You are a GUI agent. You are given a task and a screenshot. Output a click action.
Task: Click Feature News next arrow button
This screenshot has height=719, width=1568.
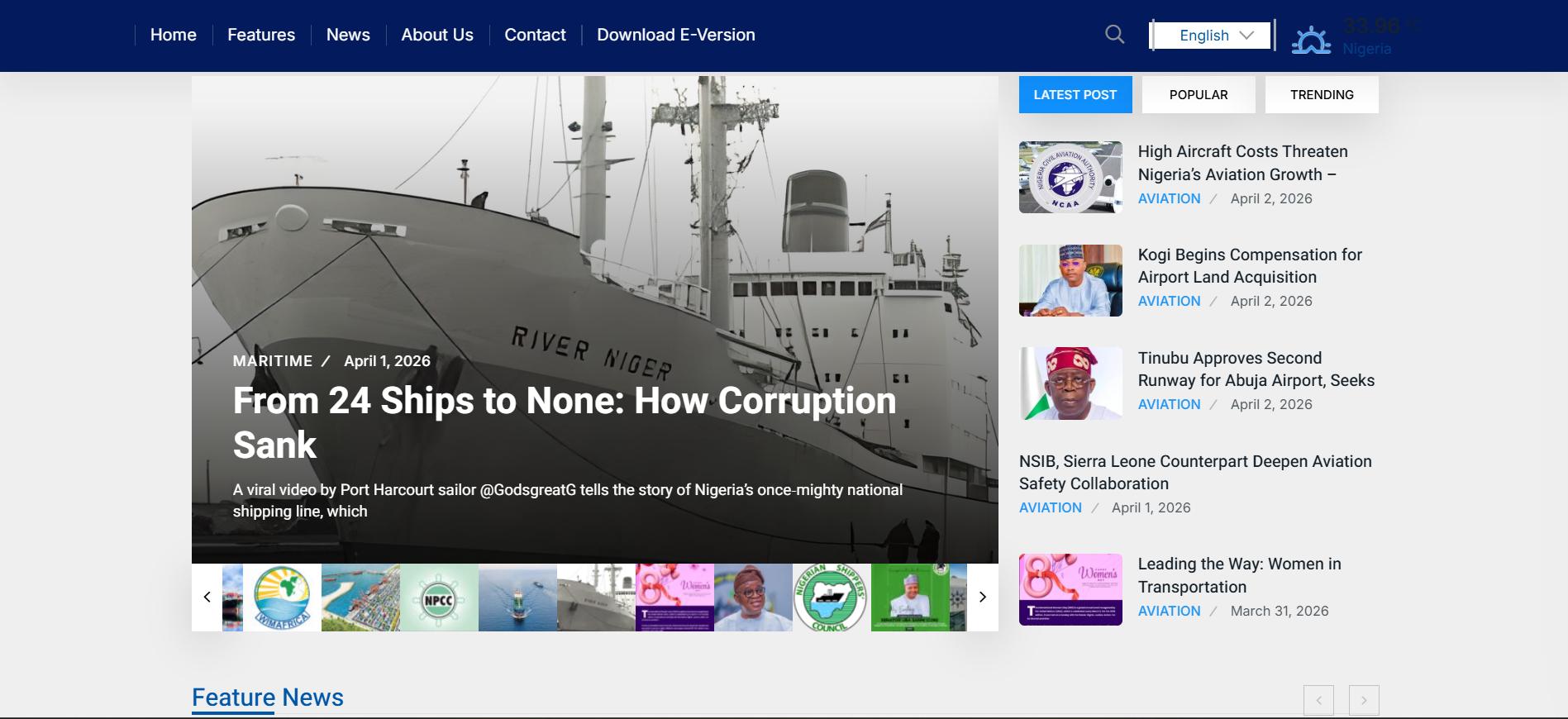pos(1364,700)
